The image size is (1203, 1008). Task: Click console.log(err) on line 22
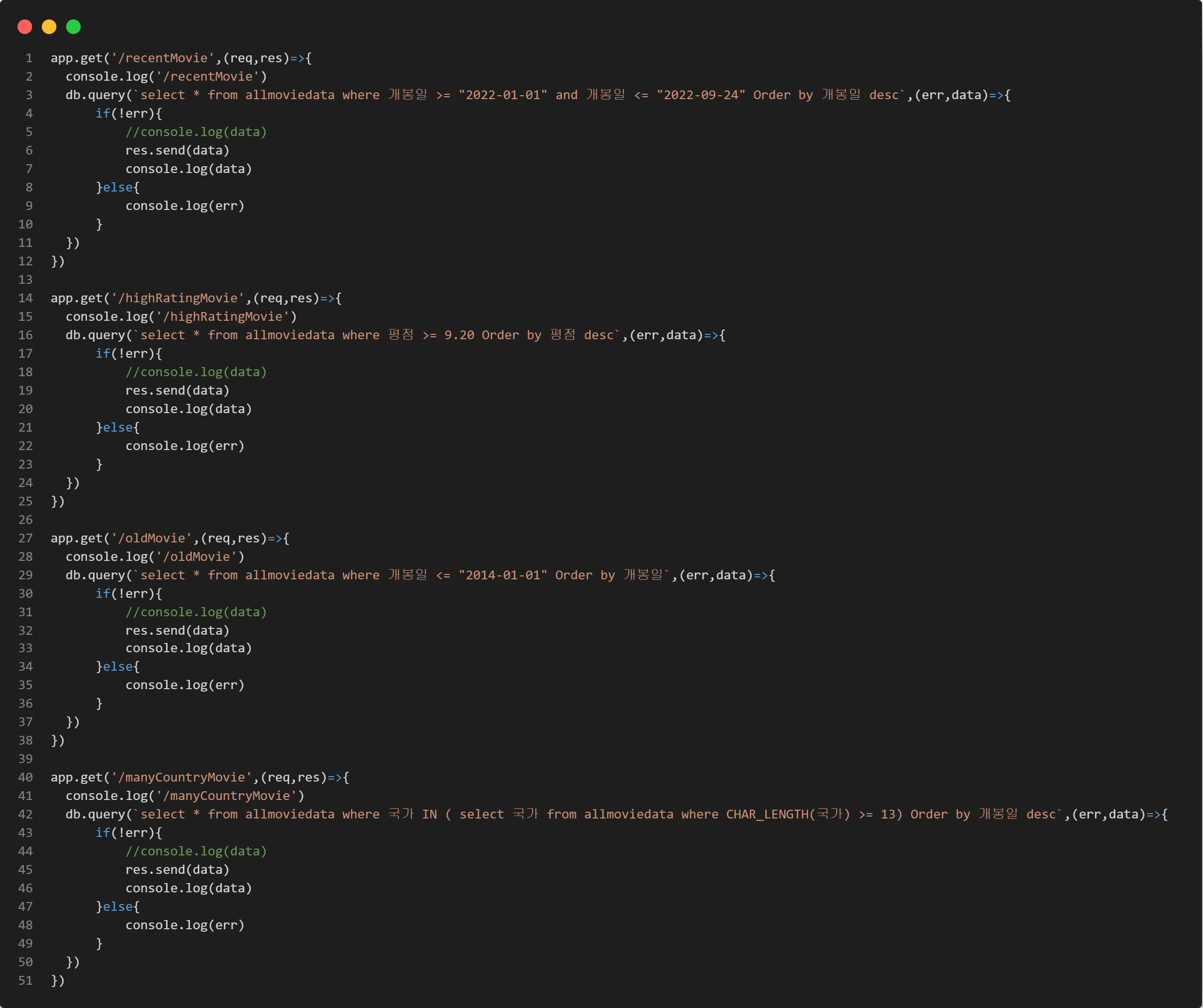click(x=185, y=446)
